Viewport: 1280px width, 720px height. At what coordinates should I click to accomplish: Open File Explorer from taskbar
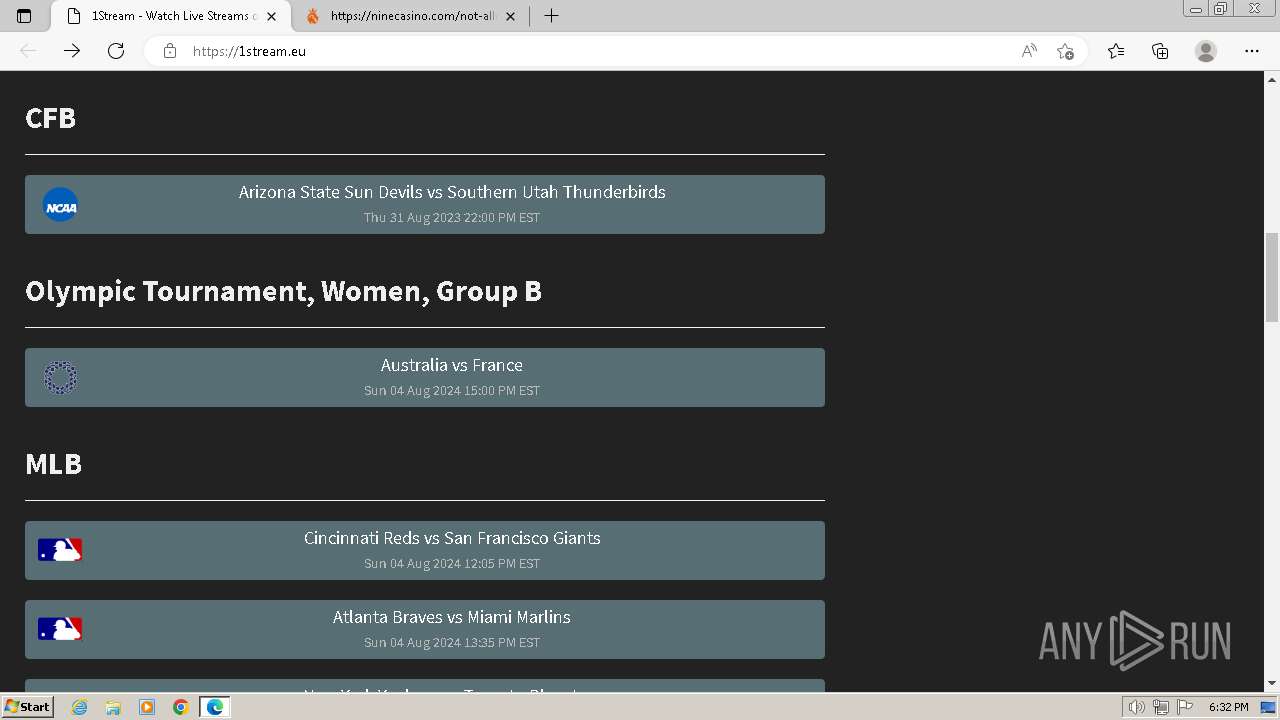coord(113,707)
